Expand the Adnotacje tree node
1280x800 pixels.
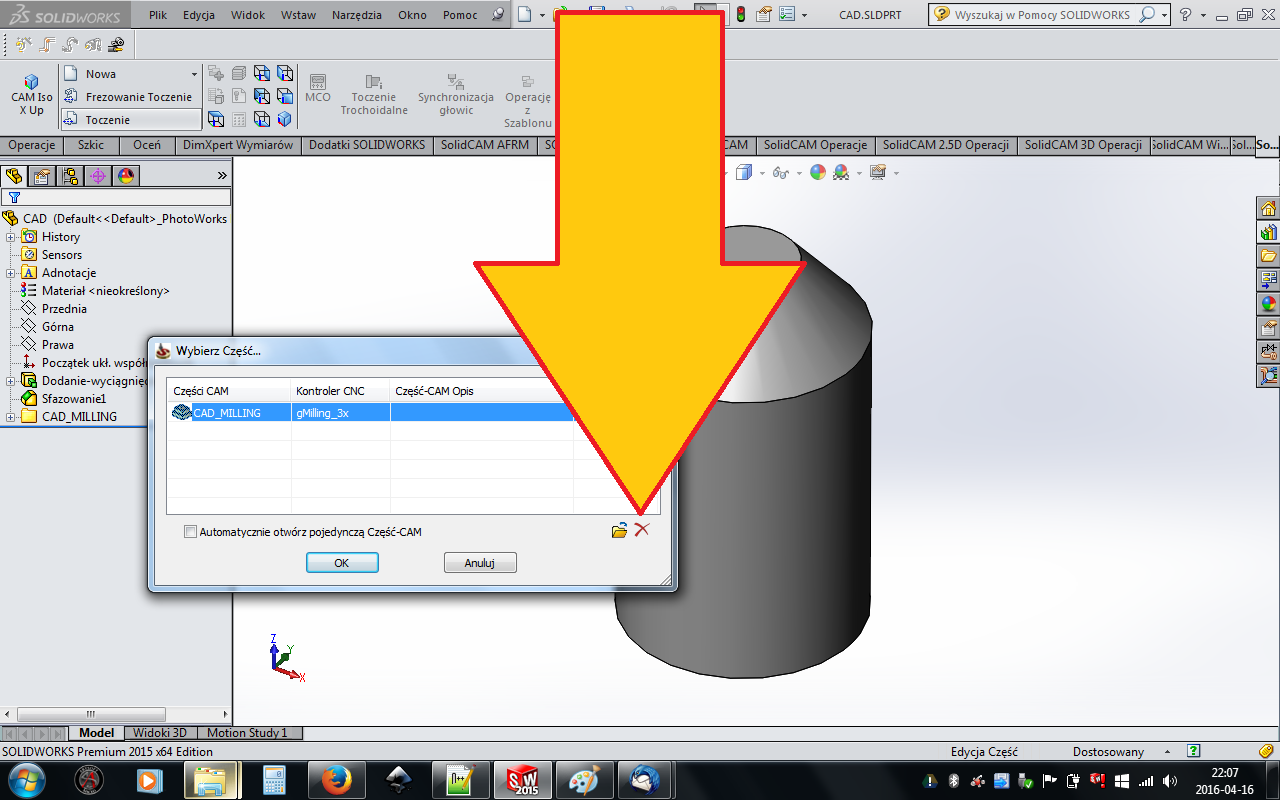point(11,273)
